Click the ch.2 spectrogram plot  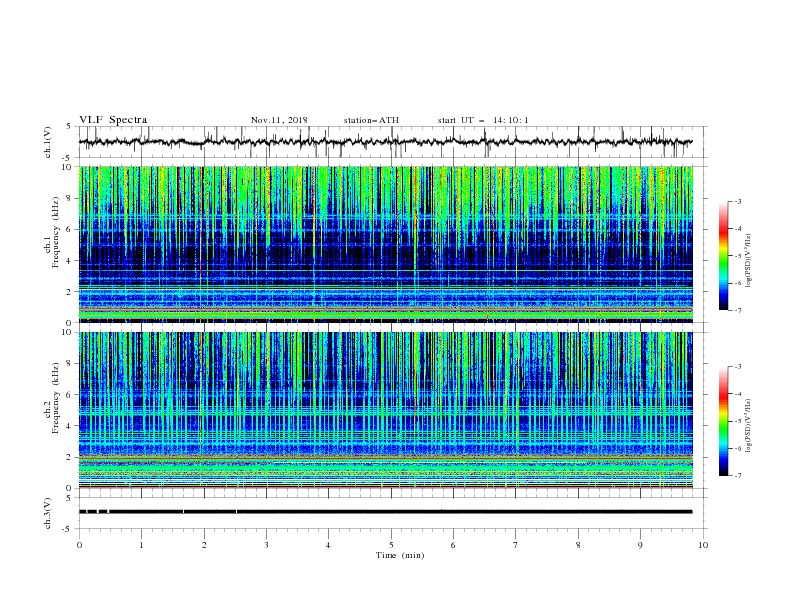point(385,410)
